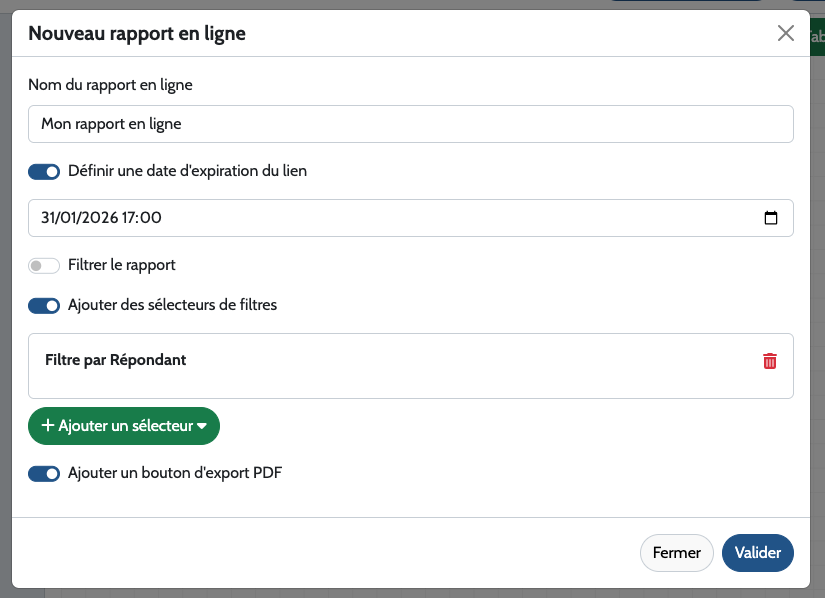
Task: Click the Nom du rapport en ligne label
Action: coord(110,85)
